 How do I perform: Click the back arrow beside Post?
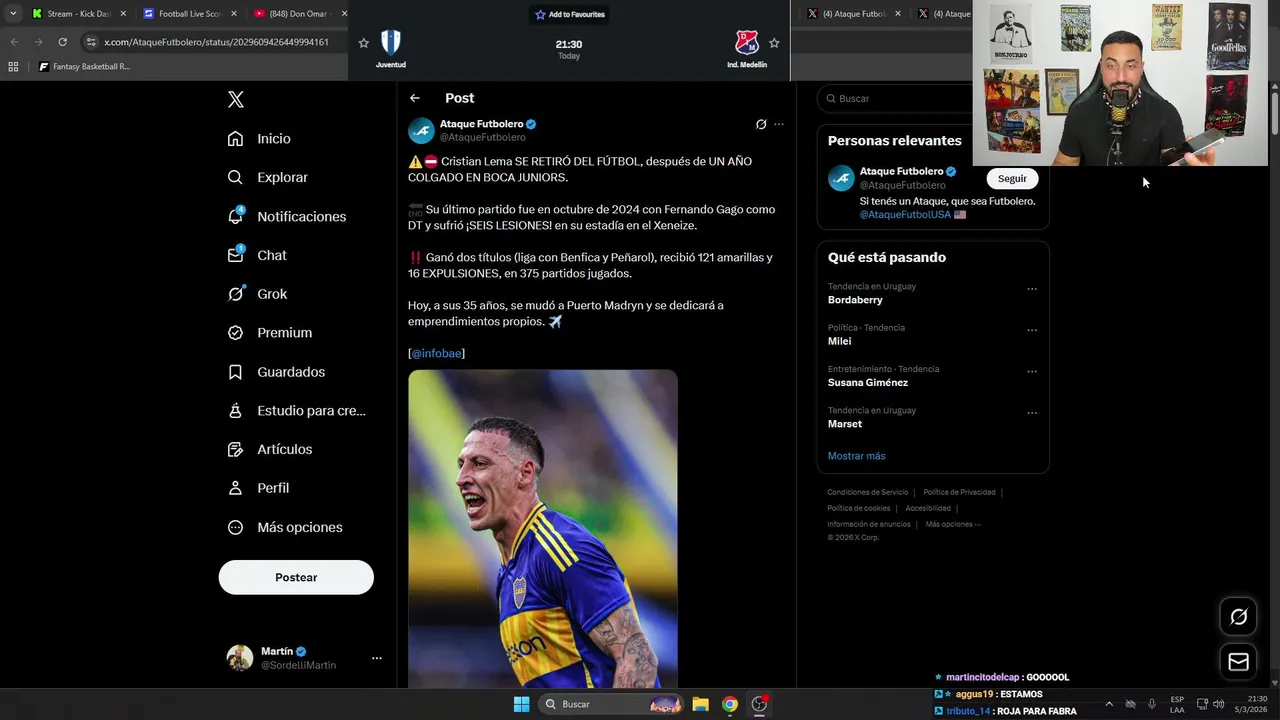pyautogui.click(x=415, y=98)
